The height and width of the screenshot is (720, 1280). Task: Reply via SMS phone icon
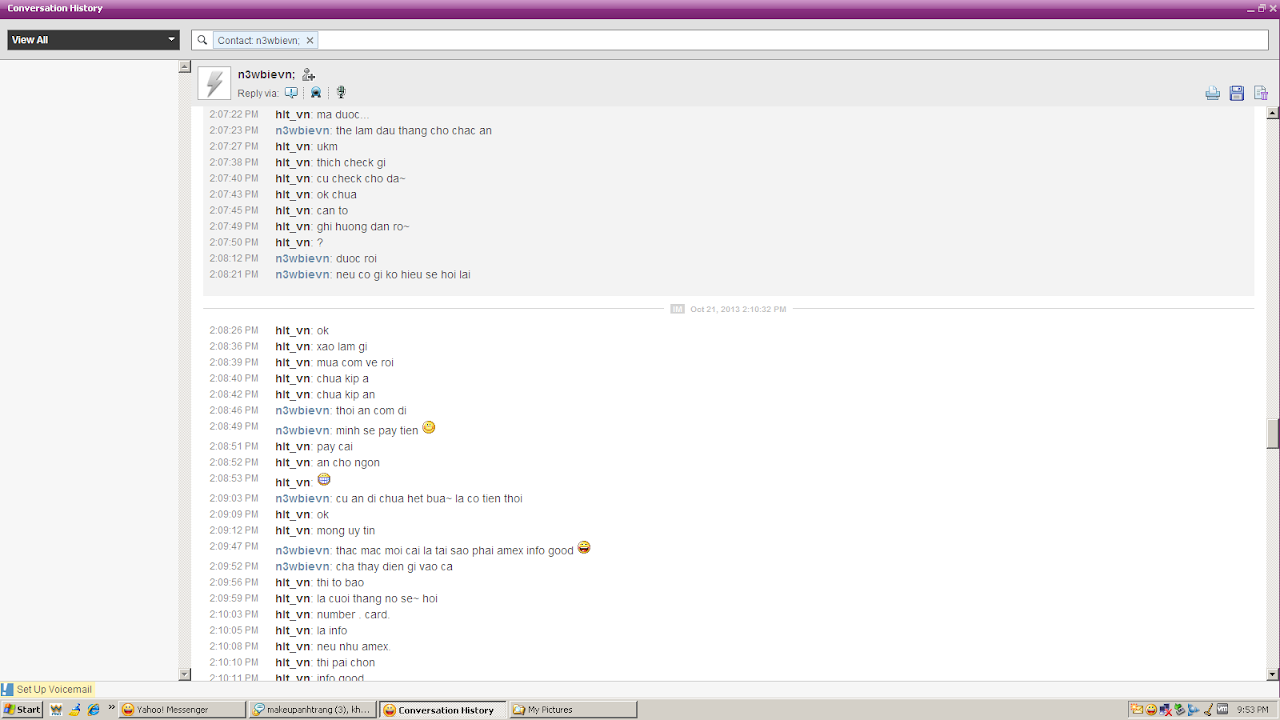[316, 93]
